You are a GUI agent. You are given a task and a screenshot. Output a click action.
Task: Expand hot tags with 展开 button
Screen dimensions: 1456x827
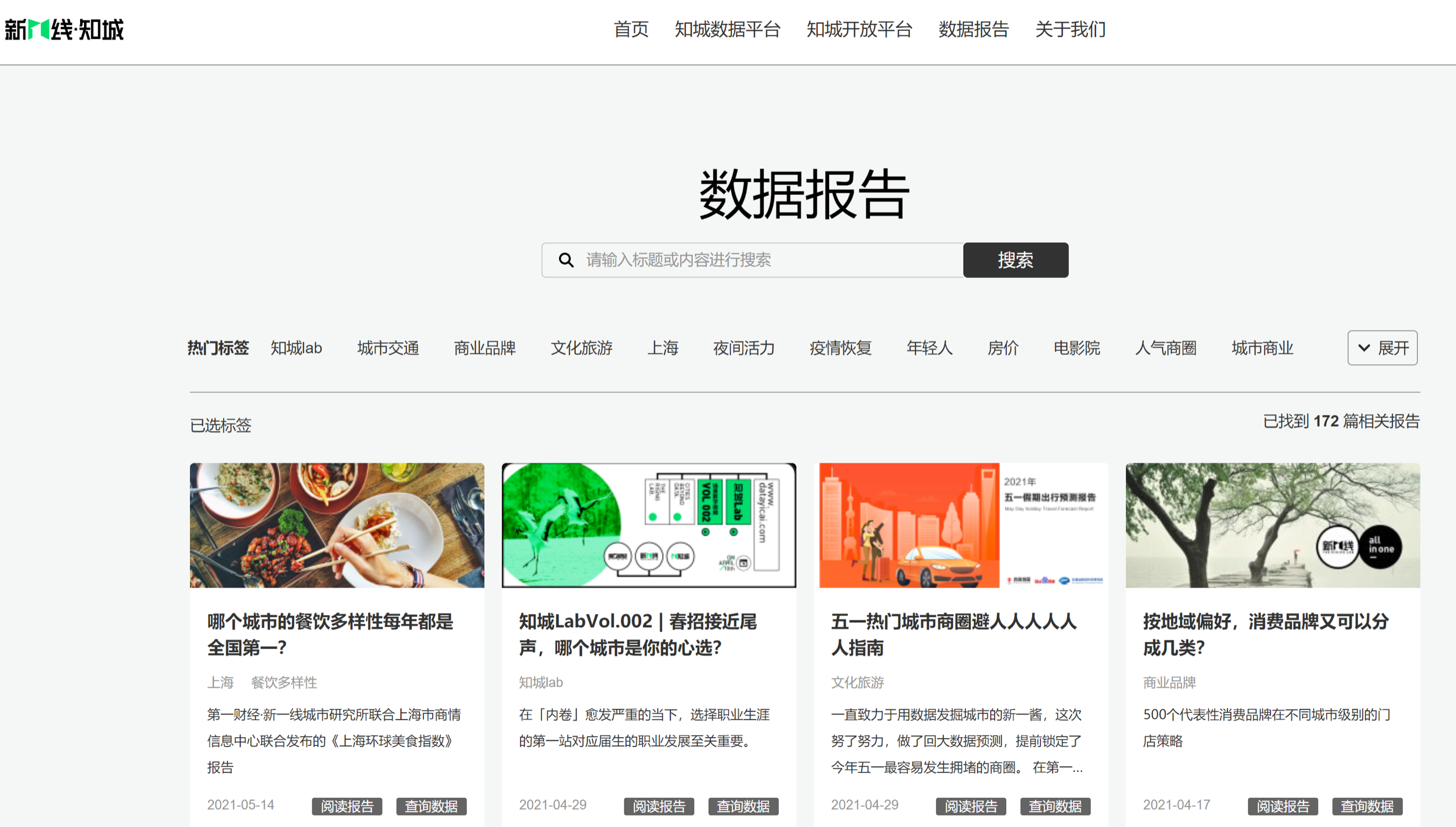tap(1382, 348)
